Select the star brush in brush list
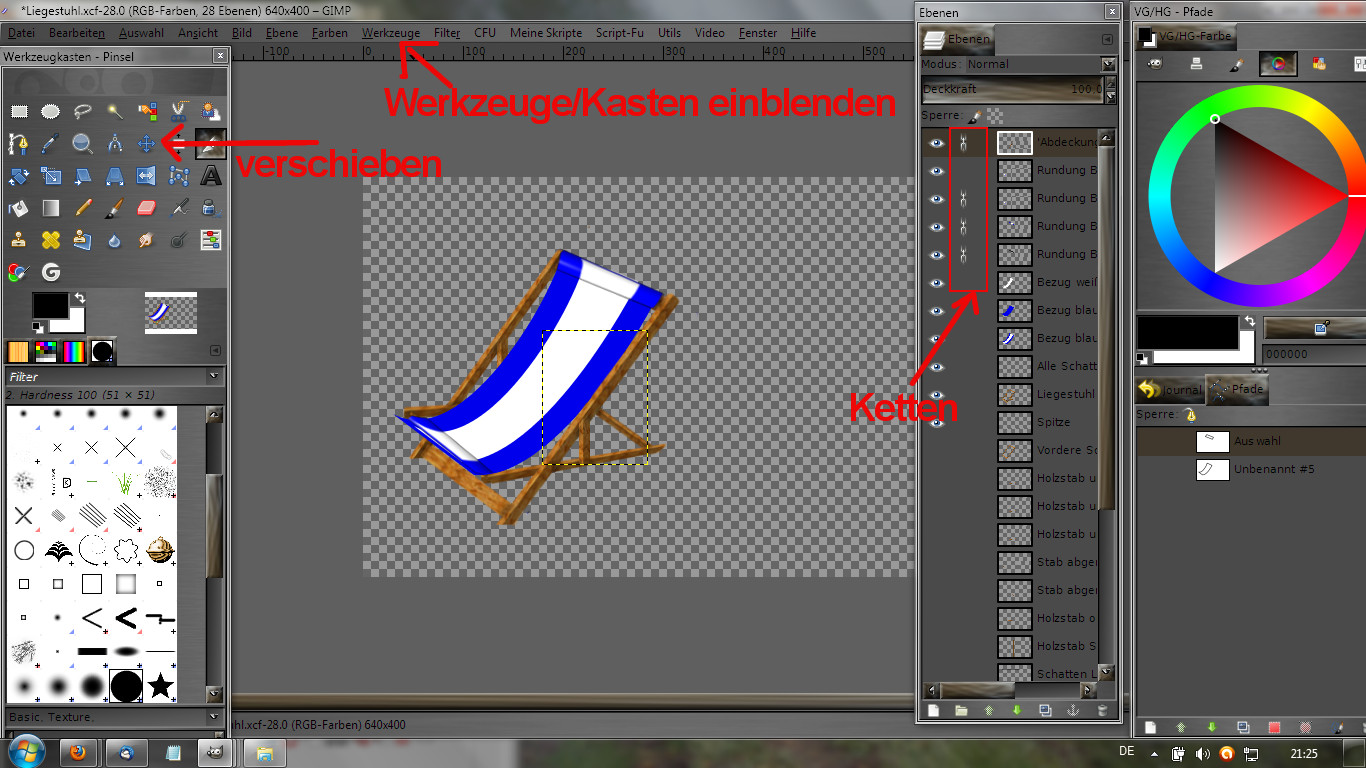Image resolution: width=1366 pixels, height=768 pixels. pyautogui.click(x=161, y=685)
